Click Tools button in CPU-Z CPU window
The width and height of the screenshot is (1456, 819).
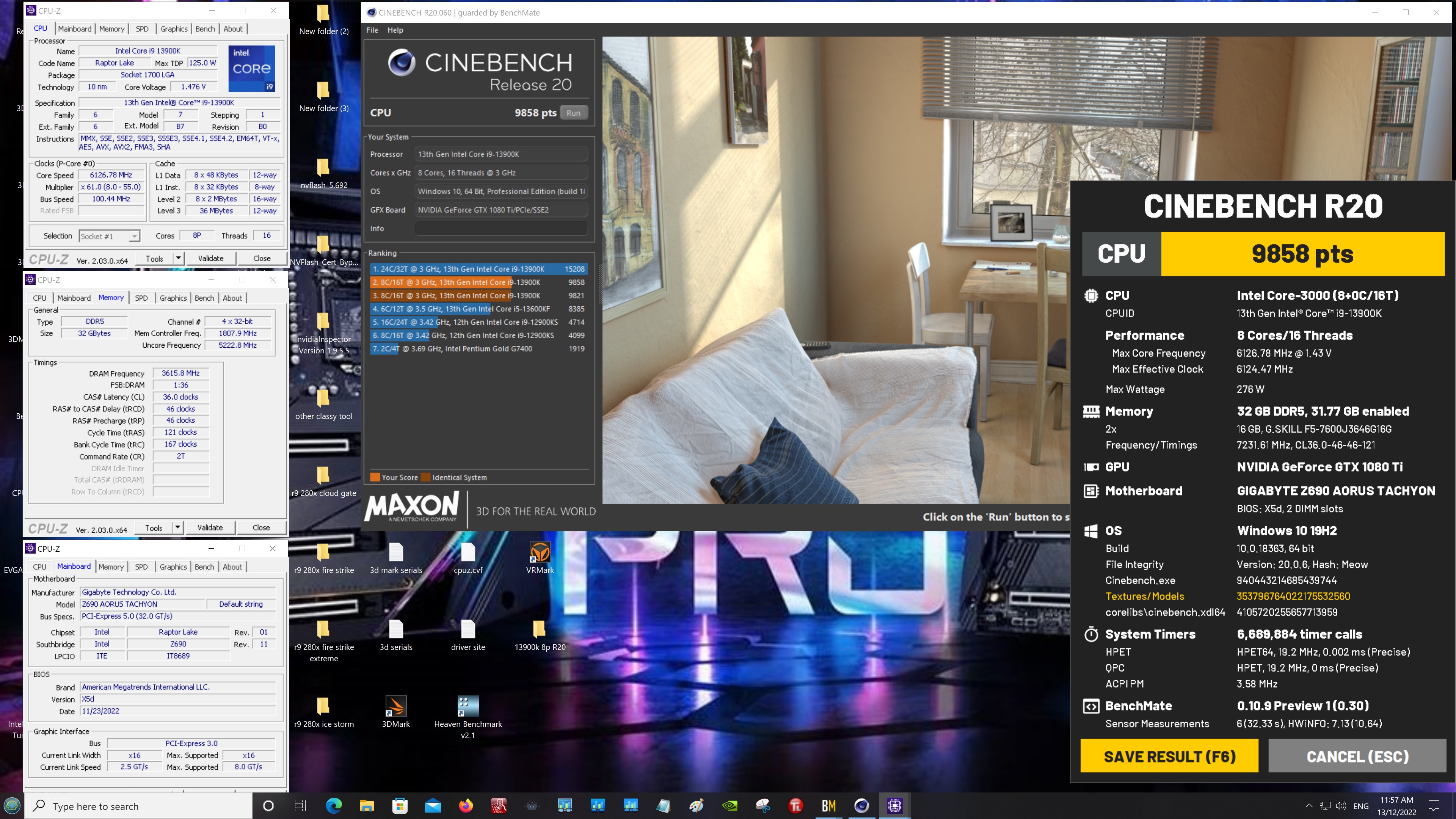154,258
